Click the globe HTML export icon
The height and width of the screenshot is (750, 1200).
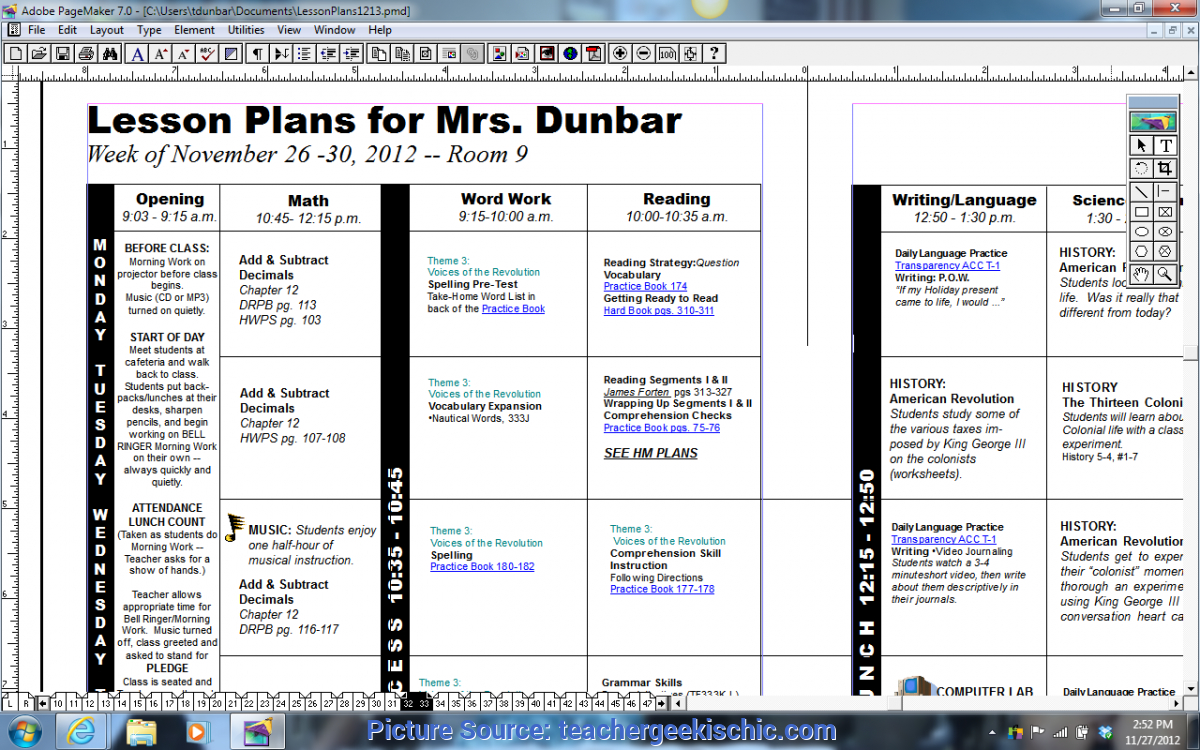tap(570, 53)
